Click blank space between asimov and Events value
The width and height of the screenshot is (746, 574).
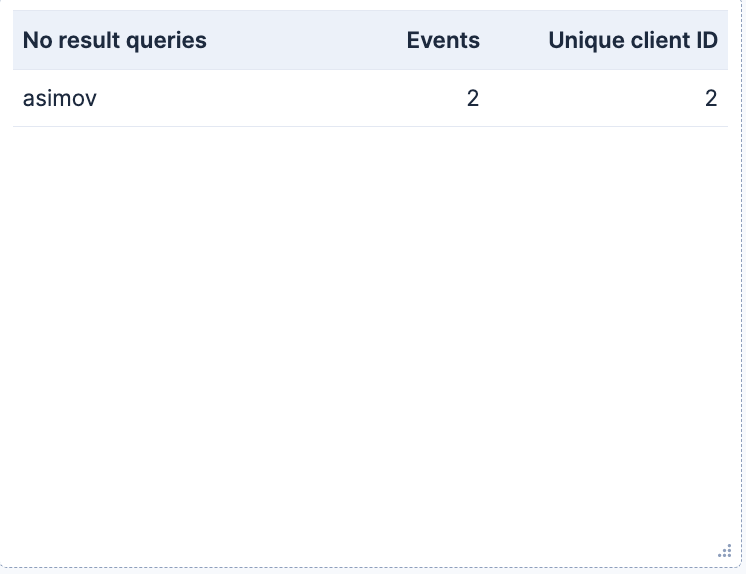(x=281, y=99)
